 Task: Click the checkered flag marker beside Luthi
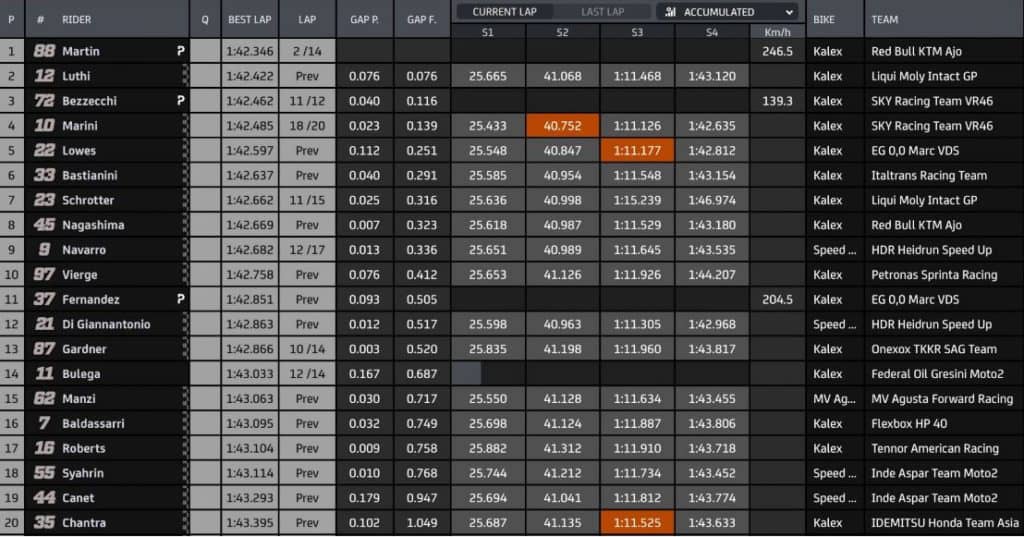click(184, 76)
